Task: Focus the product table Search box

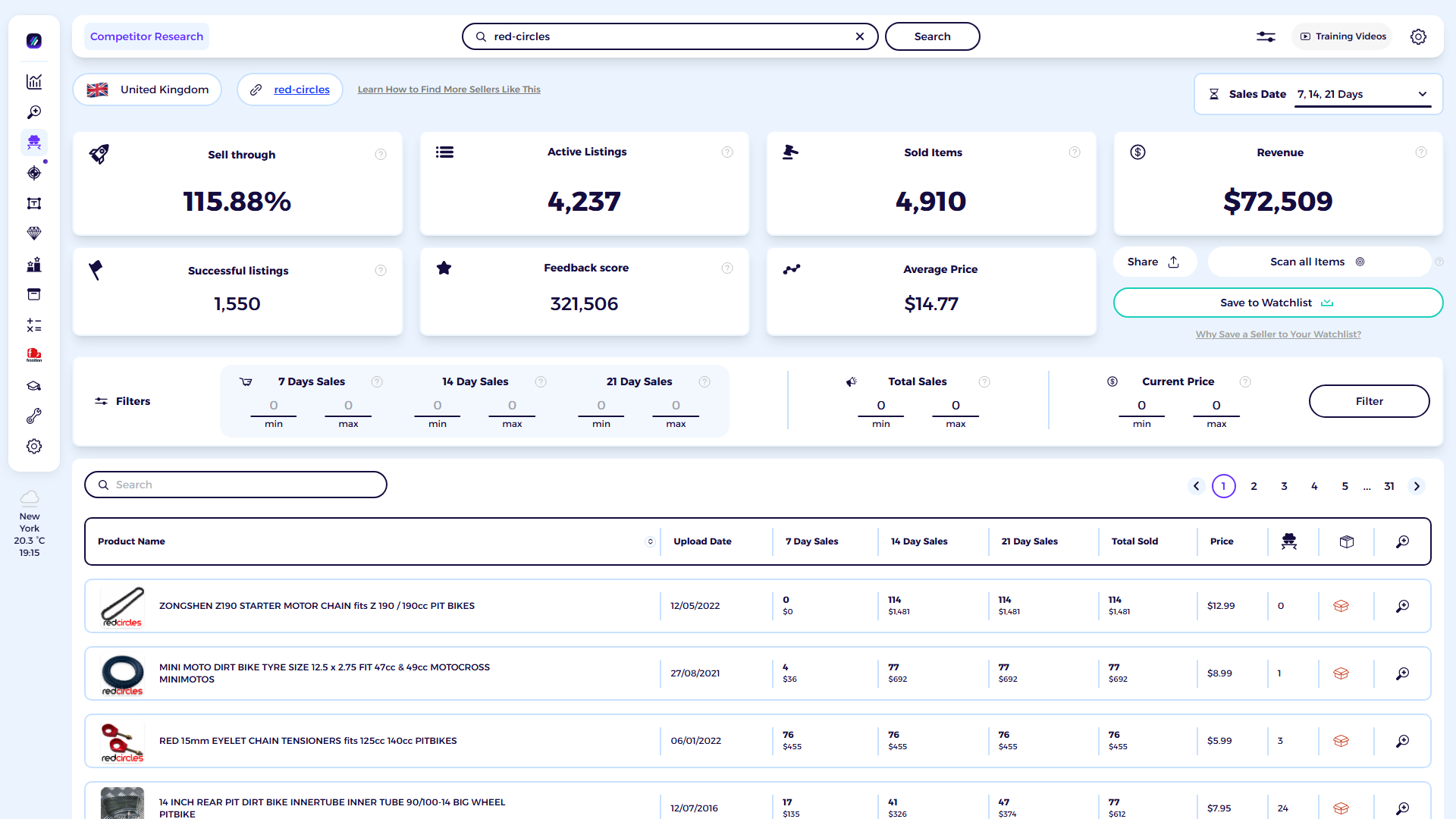Action: click(236, 485)
